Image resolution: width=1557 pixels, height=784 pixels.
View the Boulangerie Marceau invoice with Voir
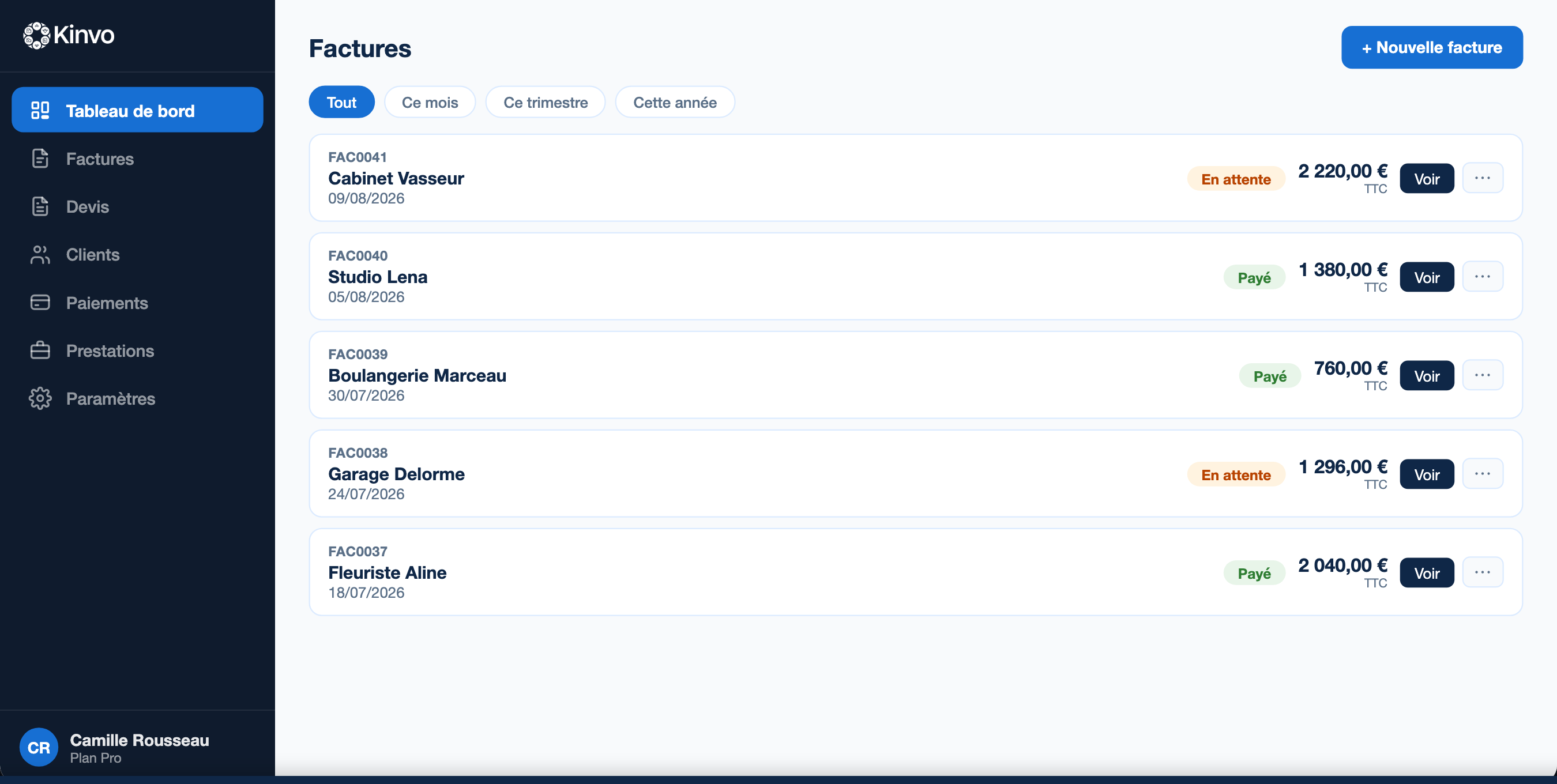point(1427,376)
